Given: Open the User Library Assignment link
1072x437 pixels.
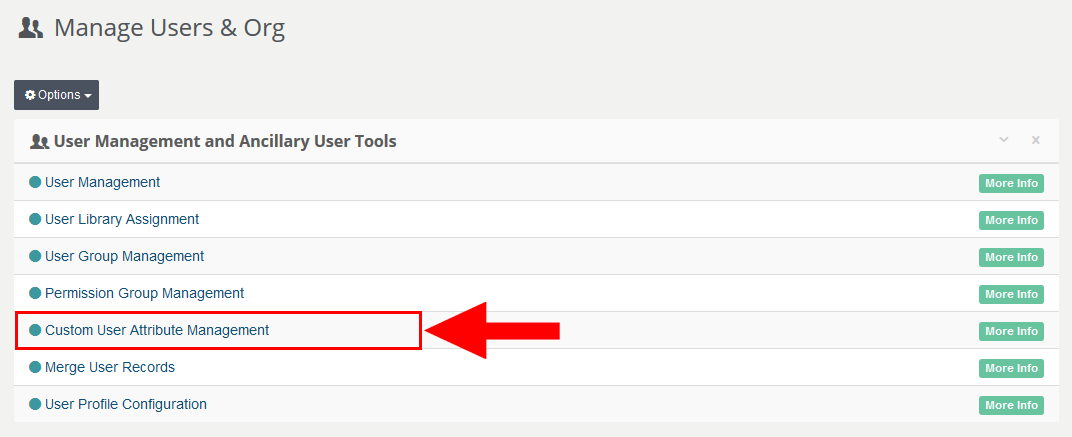Looking at the screenshot, I should coord(122,220).
